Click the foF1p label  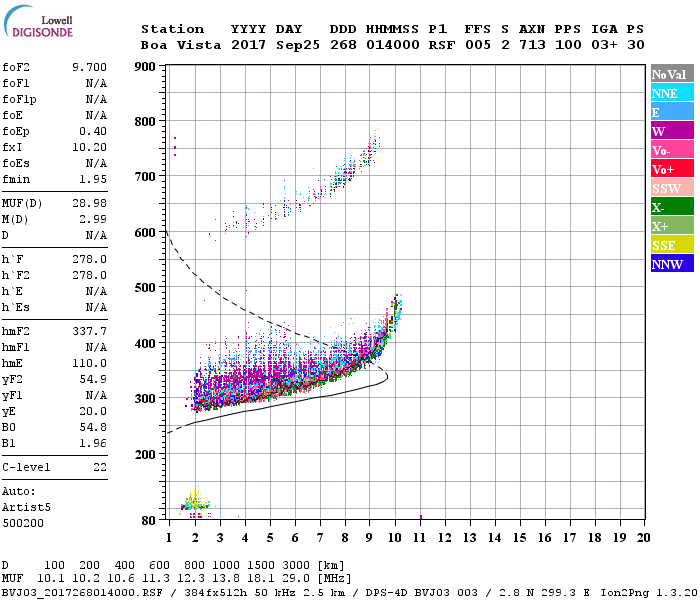[19, 99]
